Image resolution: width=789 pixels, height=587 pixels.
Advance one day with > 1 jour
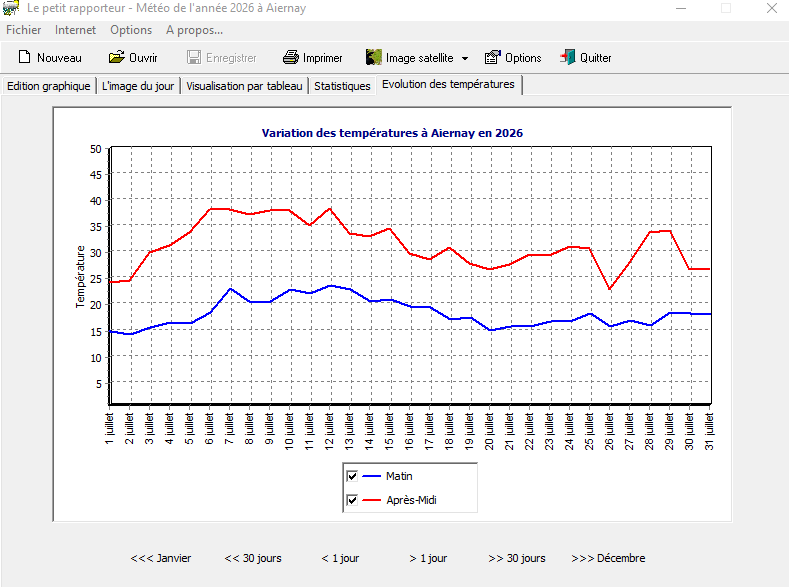point(428,558)
